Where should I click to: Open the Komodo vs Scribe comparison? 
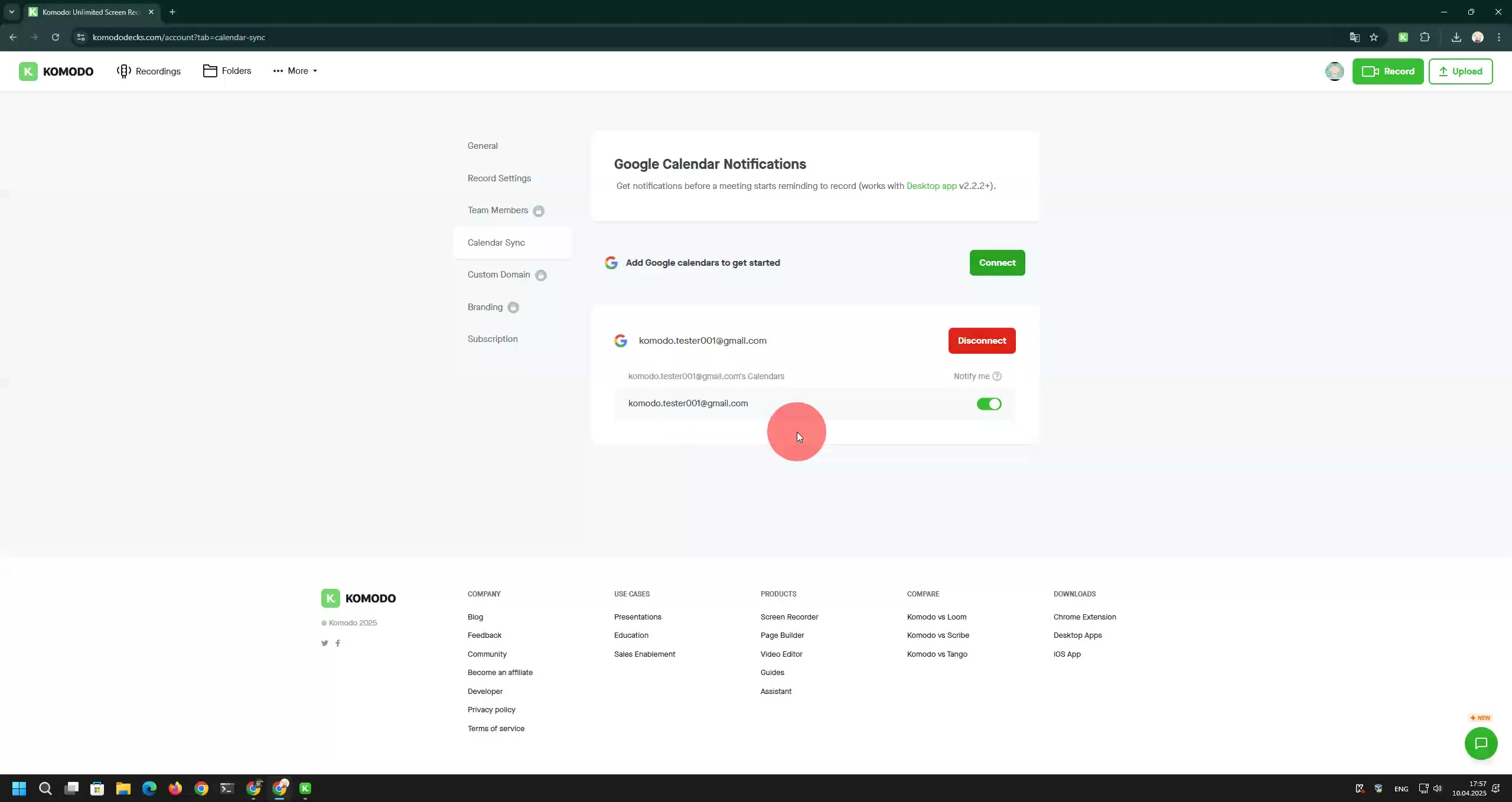tap(938, 635)
